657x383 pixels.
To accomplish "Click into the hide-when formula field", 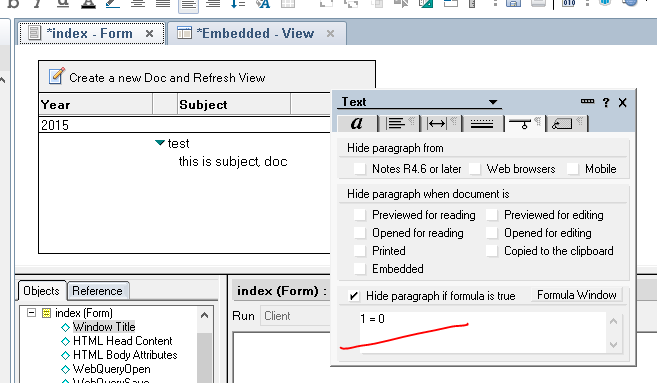I will pyautogui.click(x=482, y=332).
